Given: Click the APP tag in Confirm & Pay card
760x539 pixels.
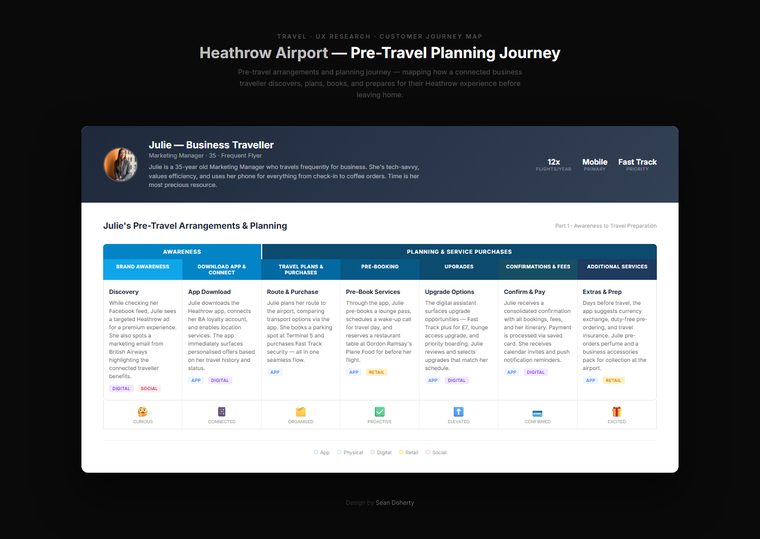Looking at the screenshot, I should click(512, 372).
